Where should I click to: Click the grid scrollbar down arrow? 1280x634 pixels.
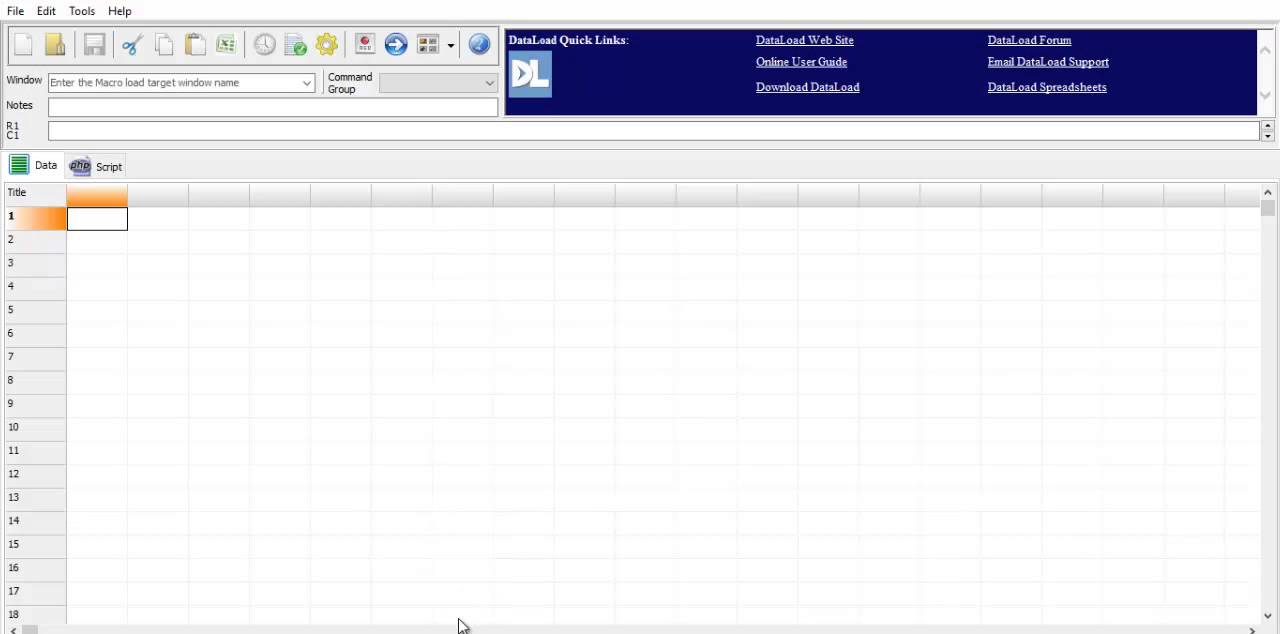1268,616
